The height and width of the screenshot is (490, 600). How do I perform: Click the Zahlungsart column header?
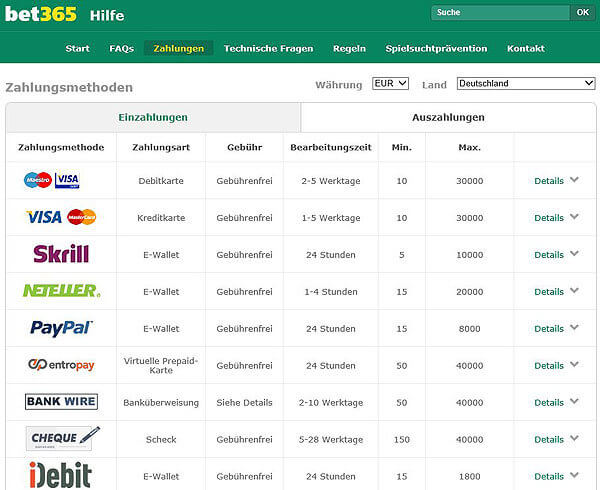point(161,147)
